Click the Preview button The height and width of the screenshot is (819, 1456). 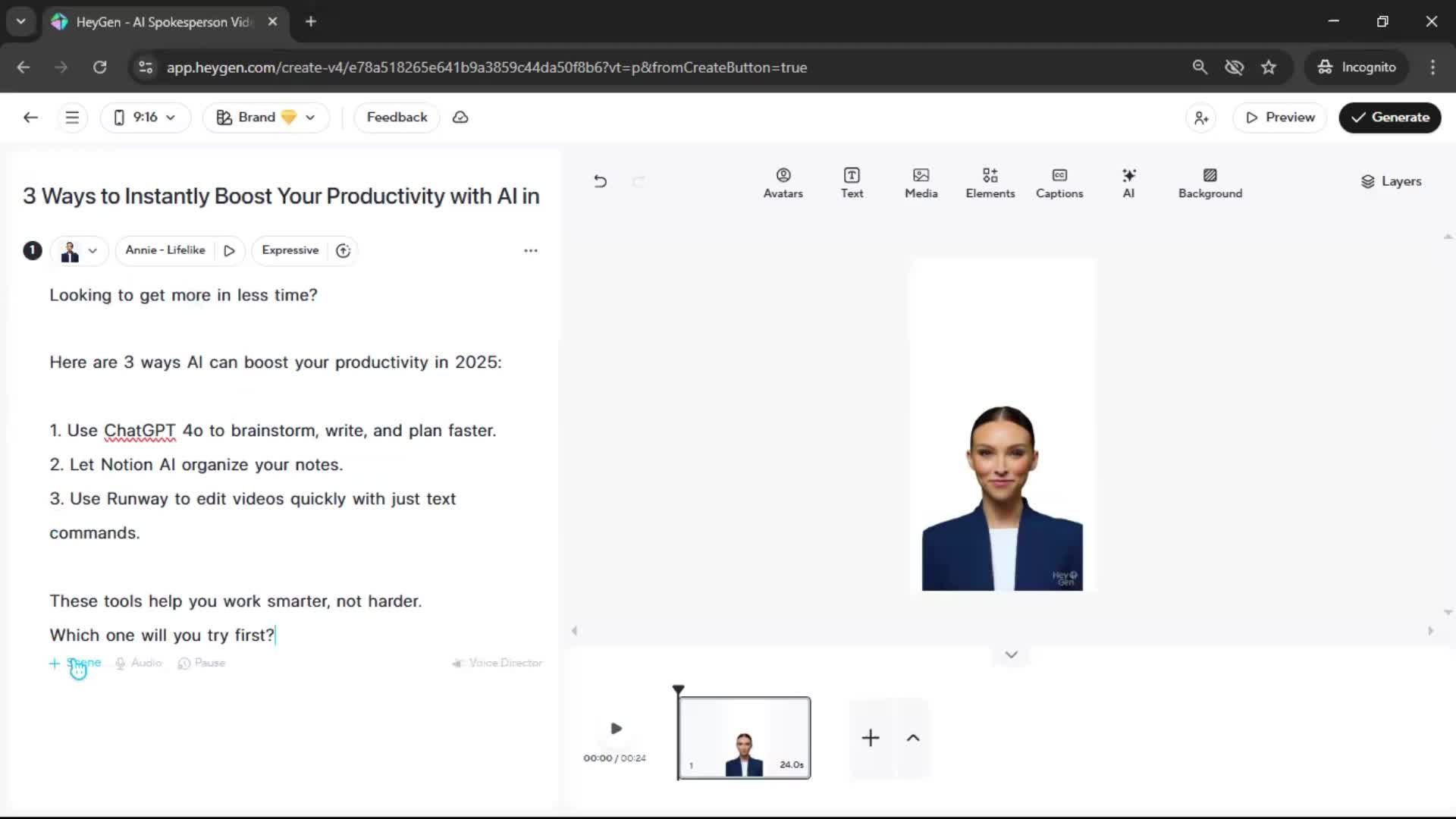(1279, 118)
